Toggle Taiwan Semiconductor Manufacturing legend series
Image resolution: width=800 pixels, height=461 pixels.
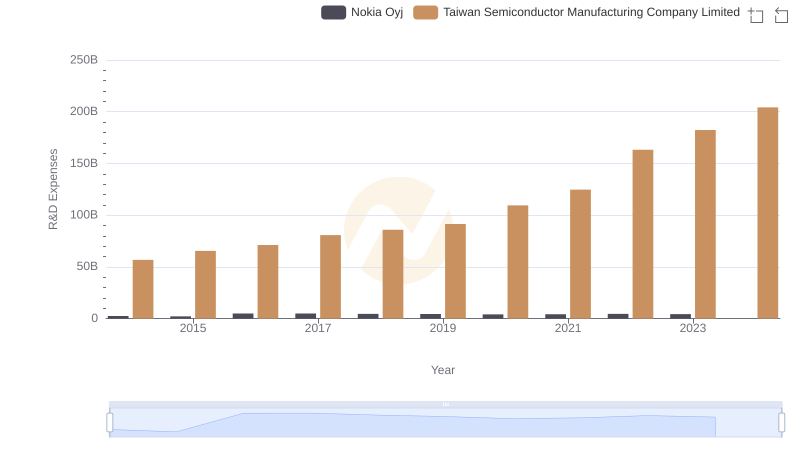[x=576, y=12]
